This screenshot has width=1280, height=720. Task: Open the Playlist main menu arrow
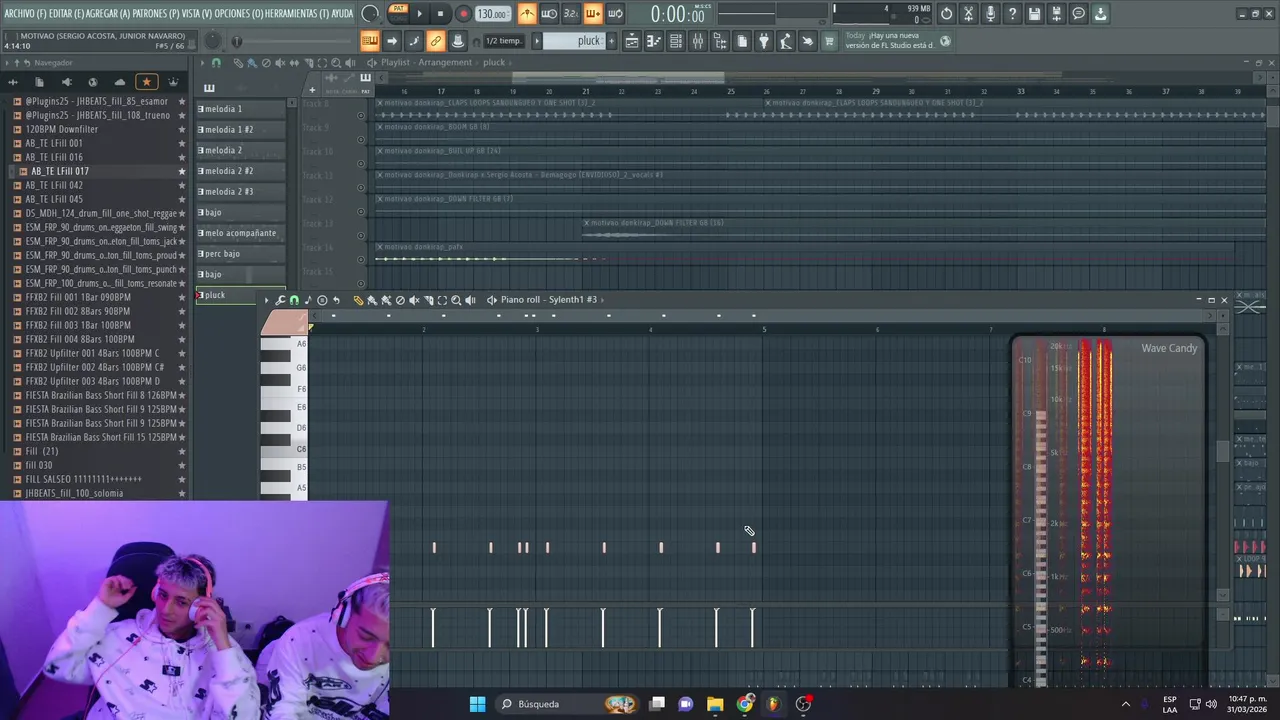pyautogui.click(x=202, y=63)
